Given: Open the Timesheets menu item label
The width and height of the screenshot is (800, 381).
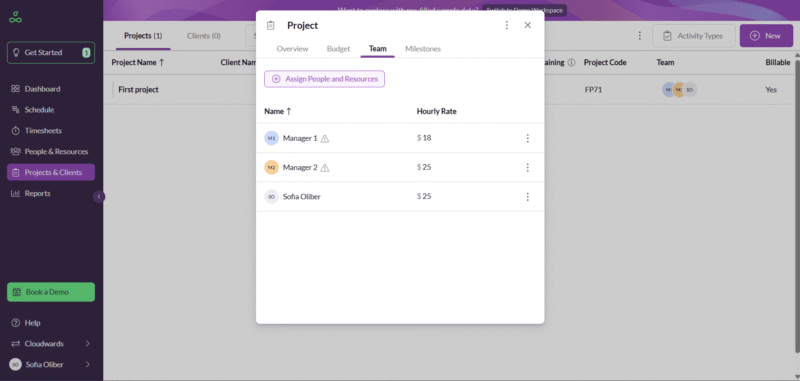Looking at the screenshot, I should click(43, 131).
